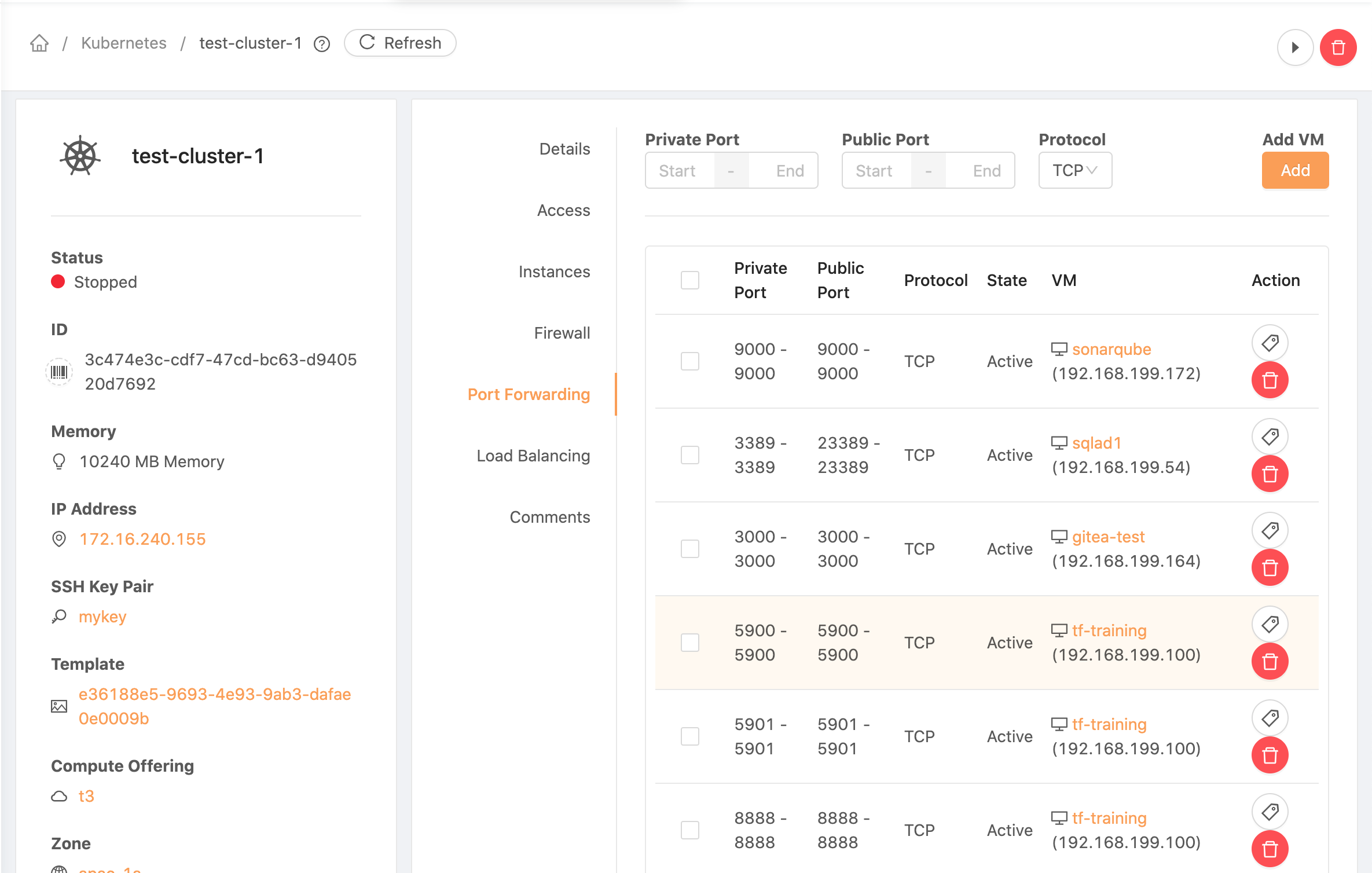The image size is (1372, 873).
Task: Click the home icon in breadcrumb
Action: coord(39,43)
